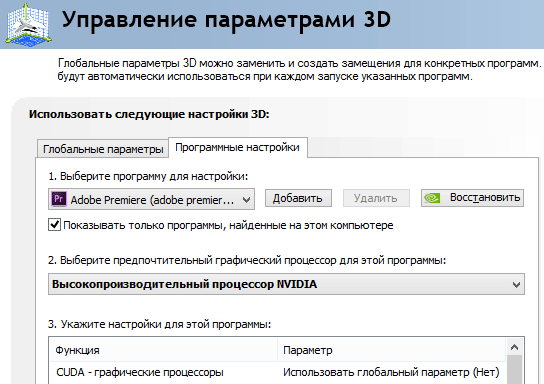
Task: Click the settings list scrollbar thumb
Action: pos(515,370)
